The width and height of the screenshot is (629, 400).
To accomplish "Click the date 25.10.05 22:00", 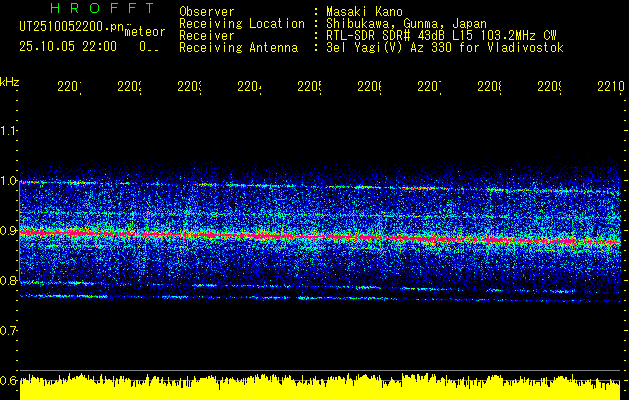I will (x=68, y=47).
